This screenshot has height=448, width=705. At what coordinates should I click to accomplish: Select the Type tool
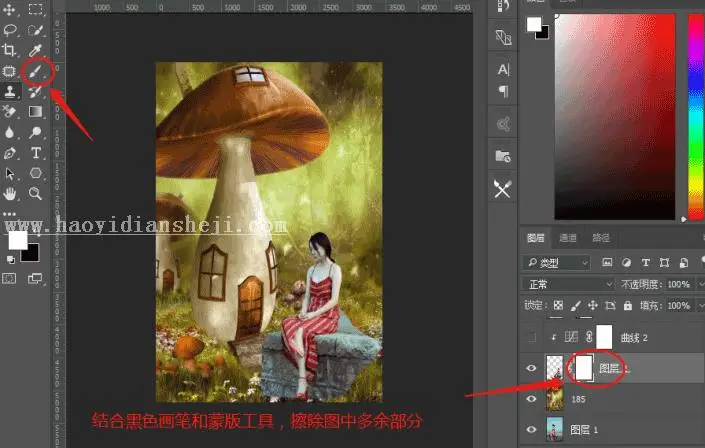pyautogui.click(x=36, y=153)
